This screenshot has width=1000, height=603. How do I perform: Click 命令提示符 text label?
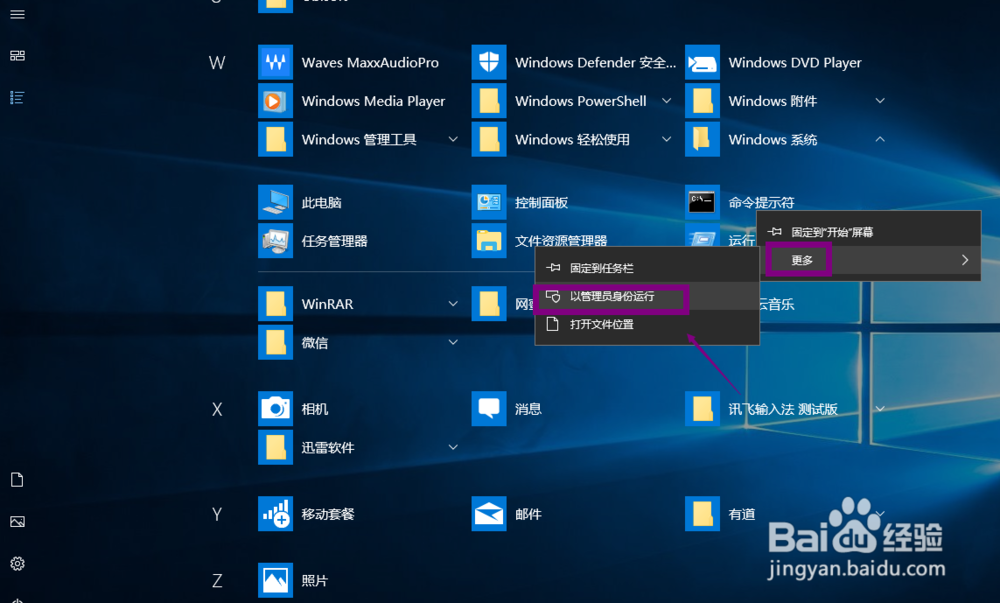tap(761, 203)
